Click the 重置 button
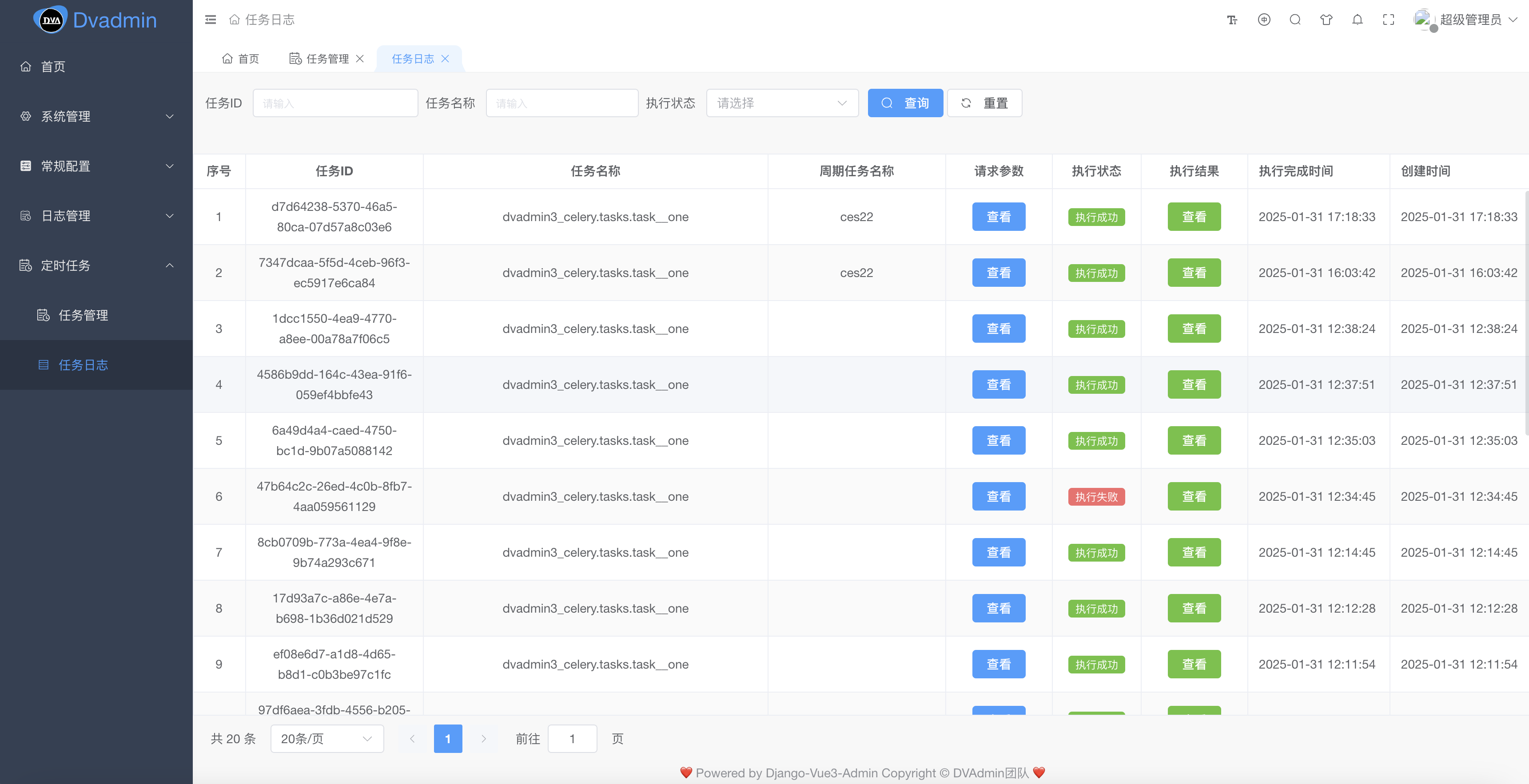 point(984,103)
